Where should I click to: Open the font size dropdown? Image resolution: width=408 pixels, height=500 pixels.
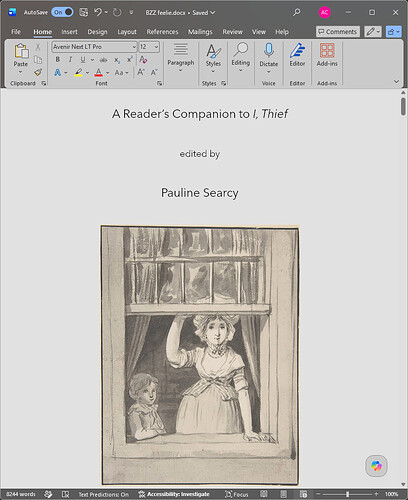point(156,47)
